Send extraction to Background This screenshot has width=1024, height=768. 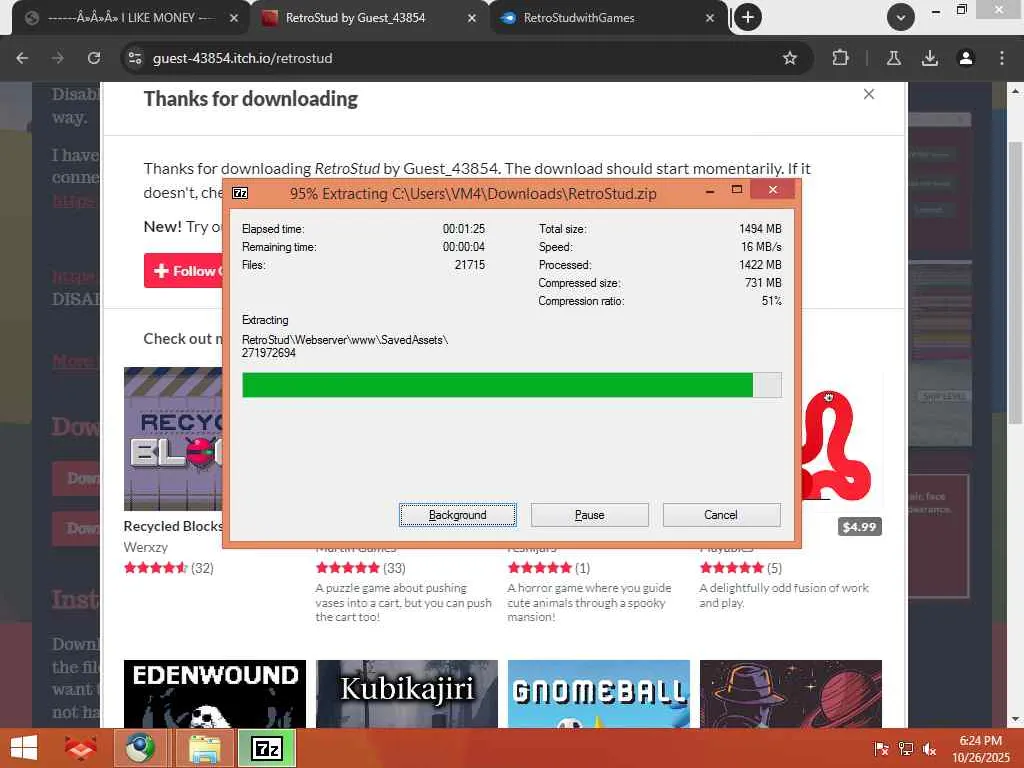[x=457, y=515]
